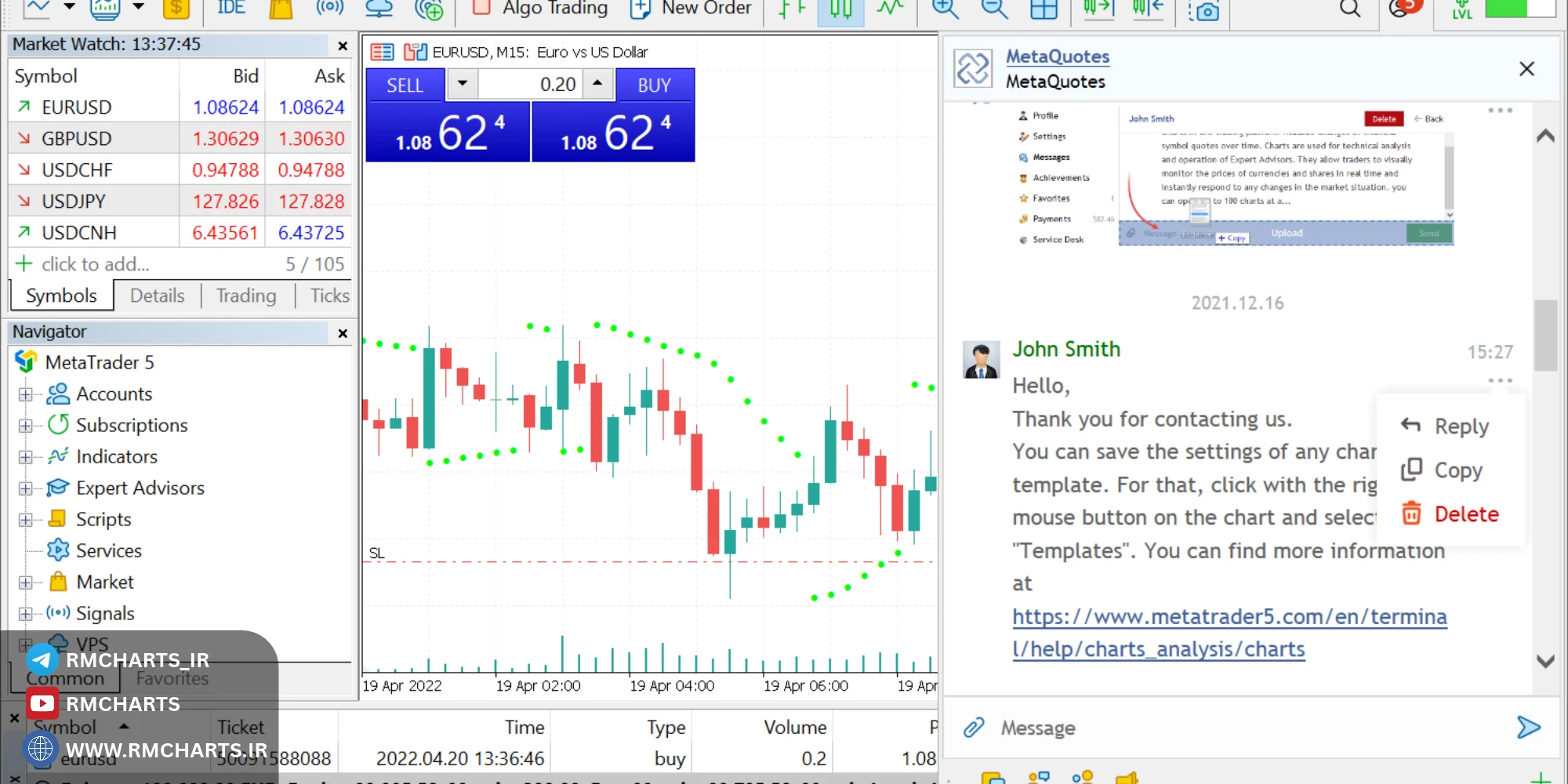Send the message with the arrow icon
1568x784 pixels.
point(1529,728)
